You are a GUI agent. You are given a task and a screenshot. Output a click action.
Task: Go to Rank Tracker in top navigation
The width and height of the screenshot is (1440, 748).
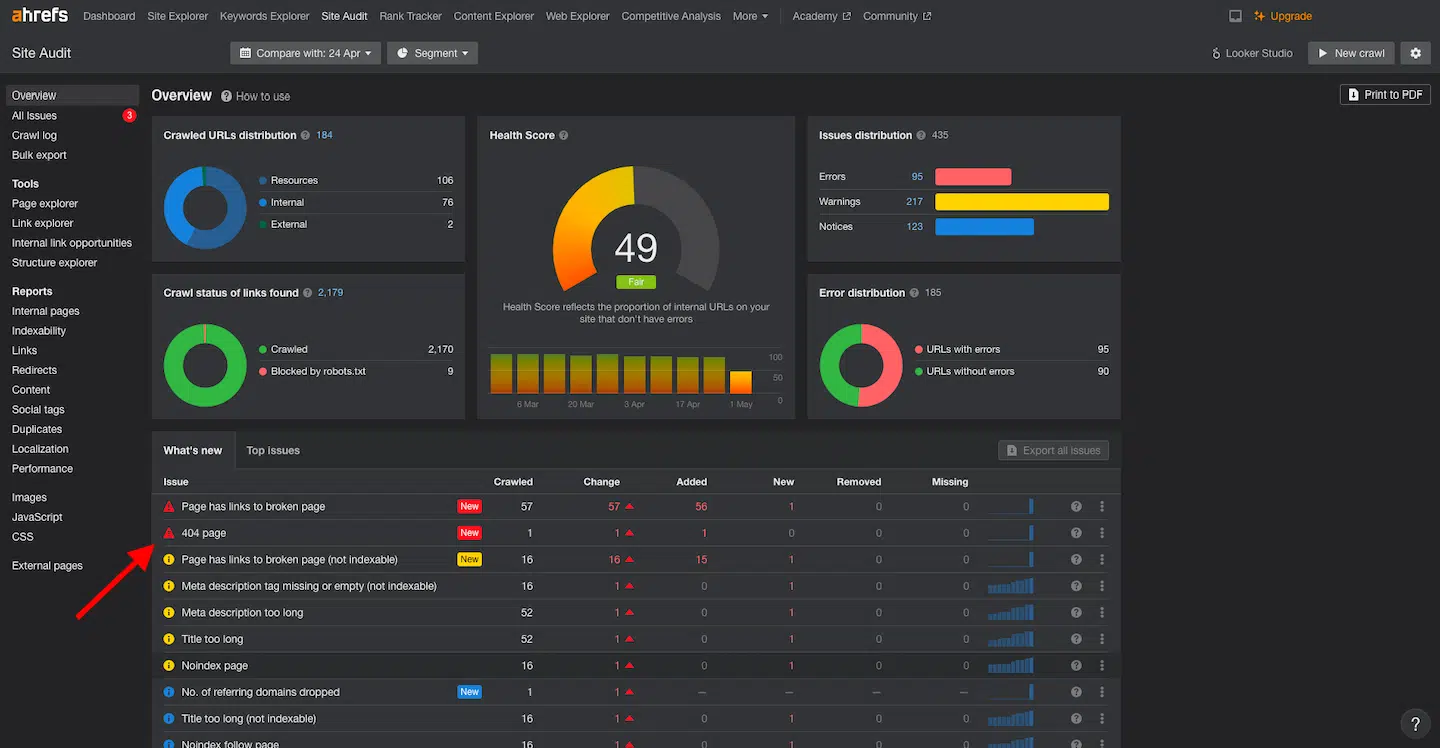tap(411, 16)
